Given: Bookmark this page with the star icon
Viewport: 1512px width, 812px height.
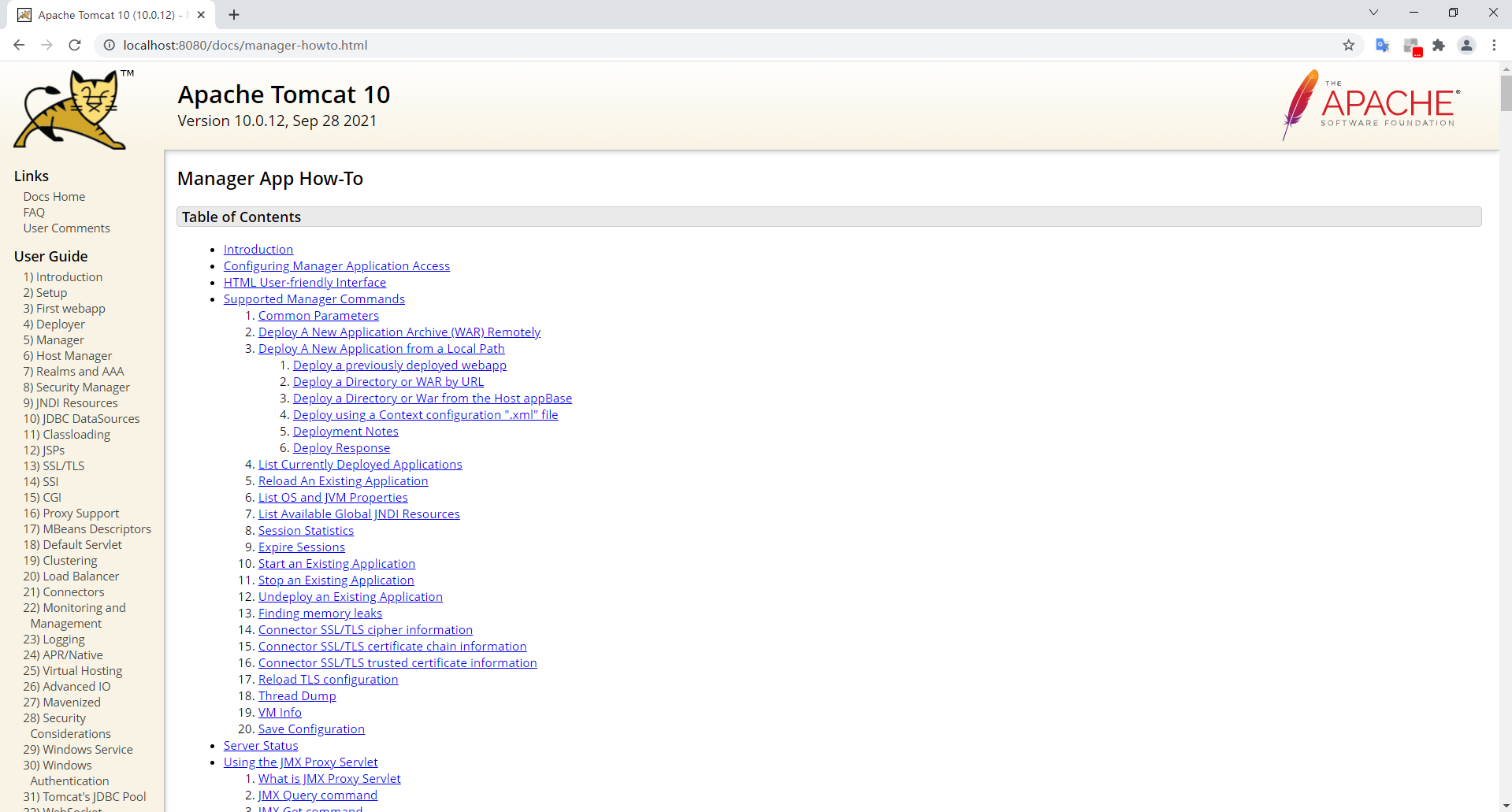Looking at the screenshot, I should 1349,45.
